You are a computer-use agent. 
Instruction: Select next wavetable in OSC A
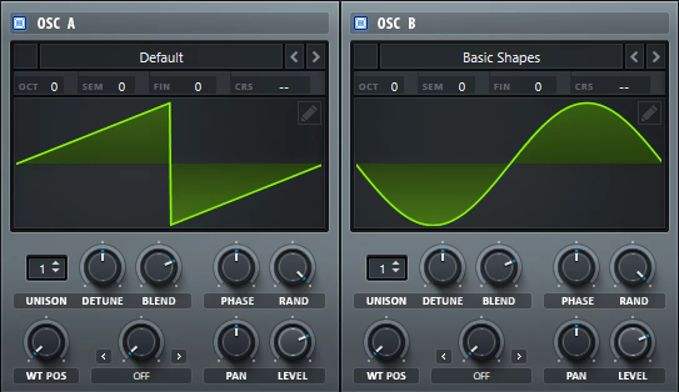(316, 57)
